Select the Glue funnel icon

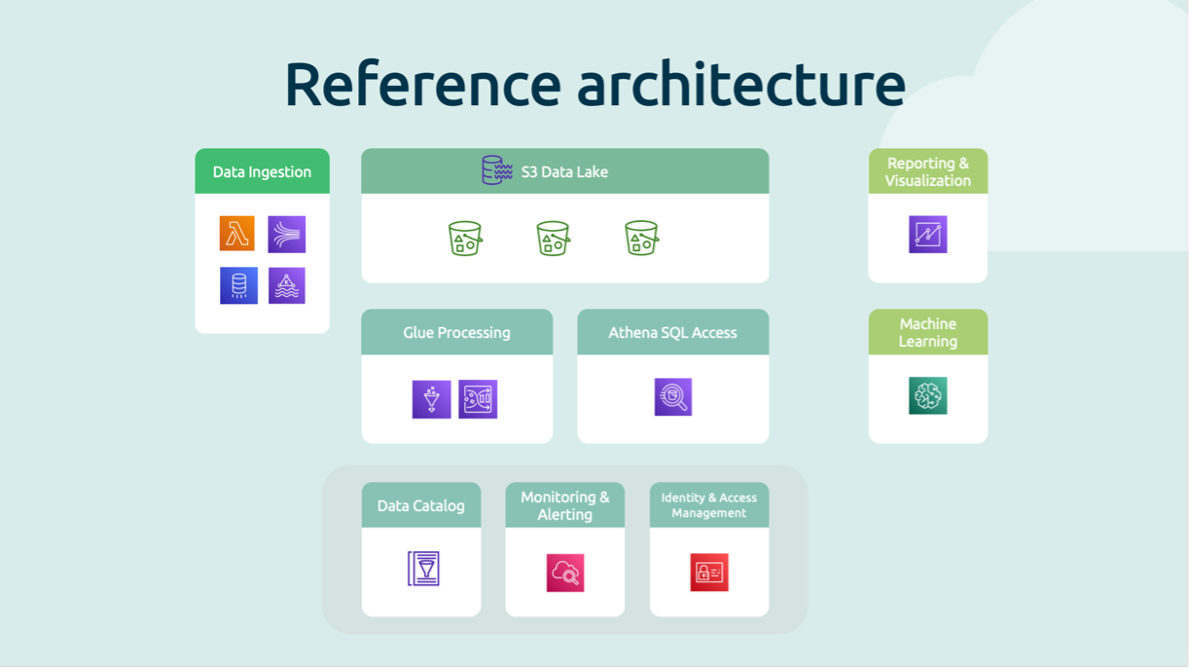pyautogui.click(x=431, y=399)
